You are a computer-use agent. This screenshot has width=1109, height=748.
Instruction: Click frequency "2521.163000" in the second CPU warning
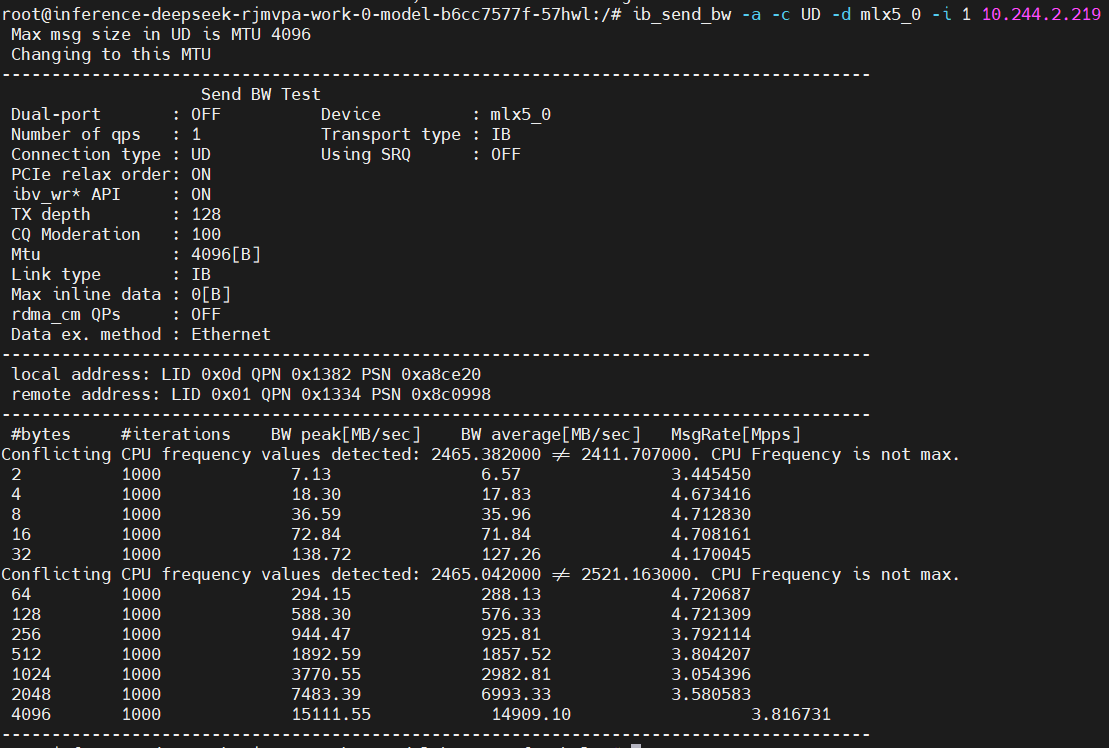click(636, 574)
